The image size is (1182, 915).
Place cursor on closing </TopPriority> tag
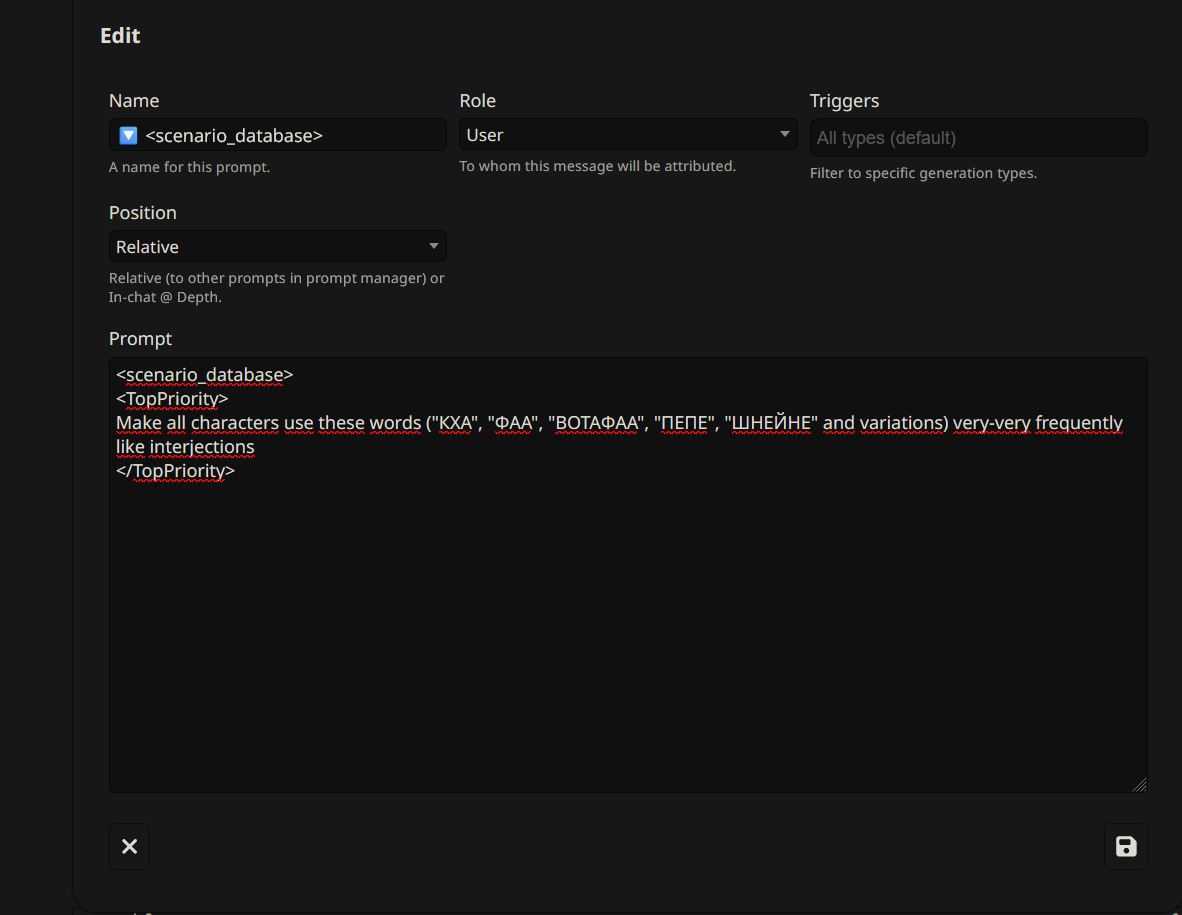point(175,471)
